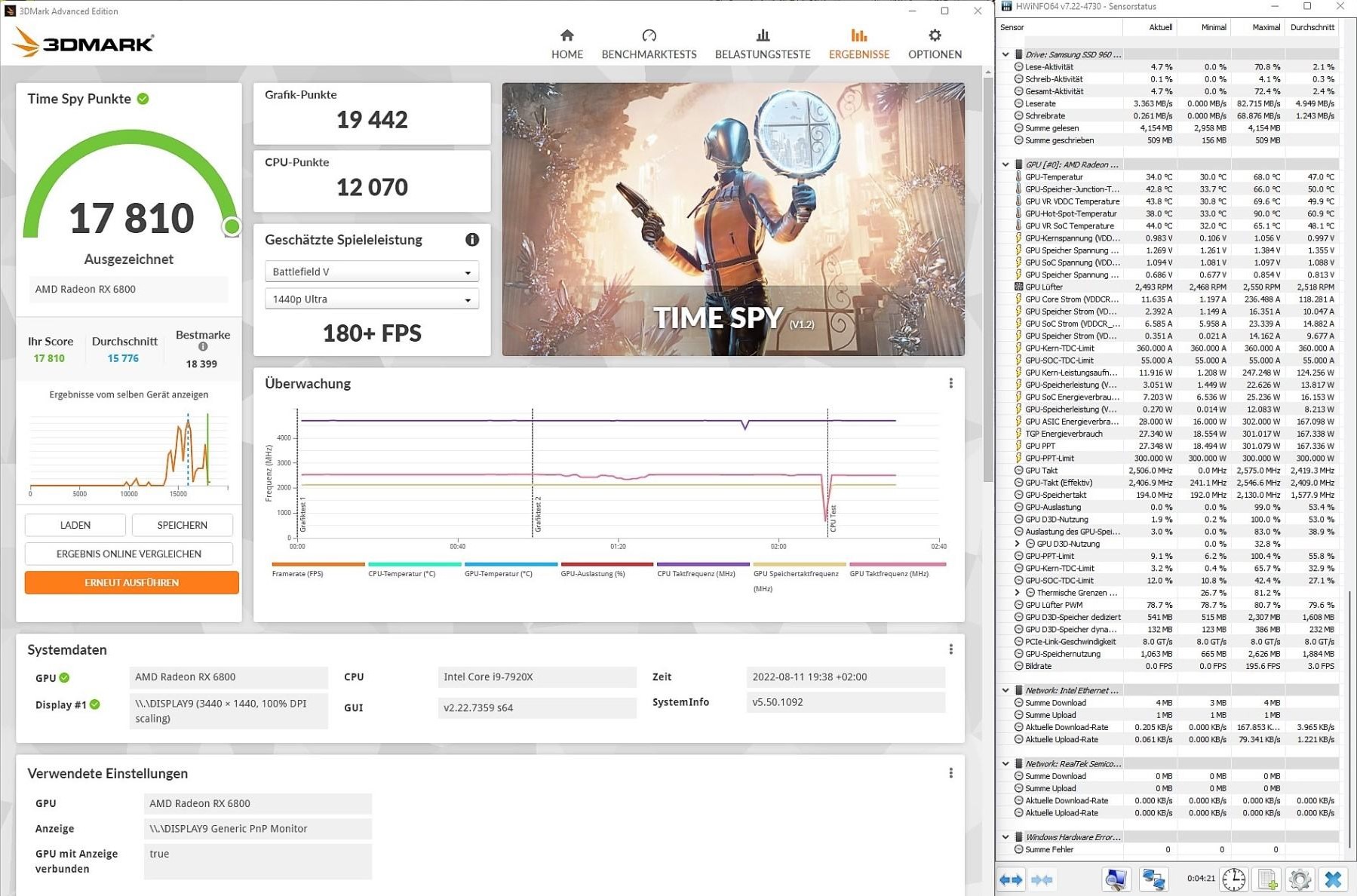Click the blue X icon in HWiNFO toolbar
1357x896 pixels.
1333,879
